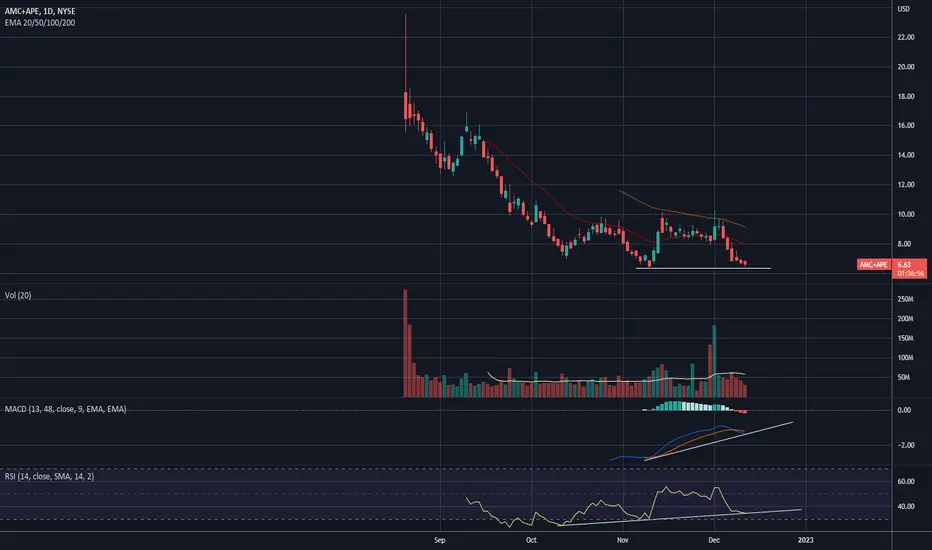932x550 pixels.
Task: Click the red AMC+APE price tag
Action: [x=873, y=265]
